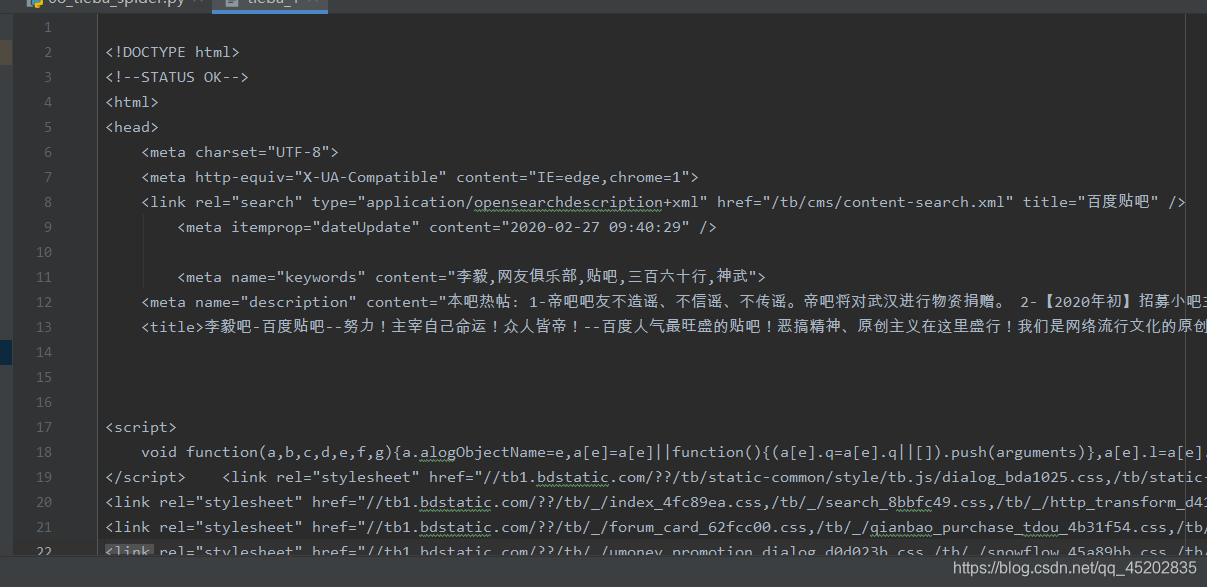The width and height of the screenshot is (1207, 587).
Task: Click the <head> tag on line 5
Action: click(x=132, y=127)
